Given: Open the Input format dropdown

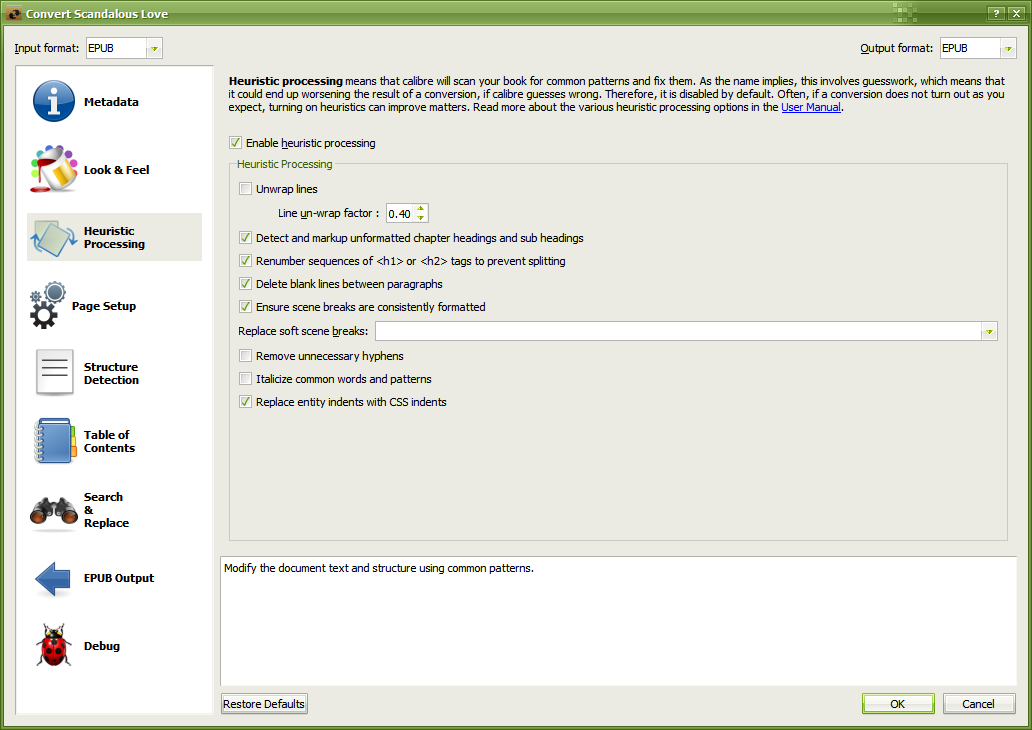Looking at the screenshot, I should coord(154,48).
